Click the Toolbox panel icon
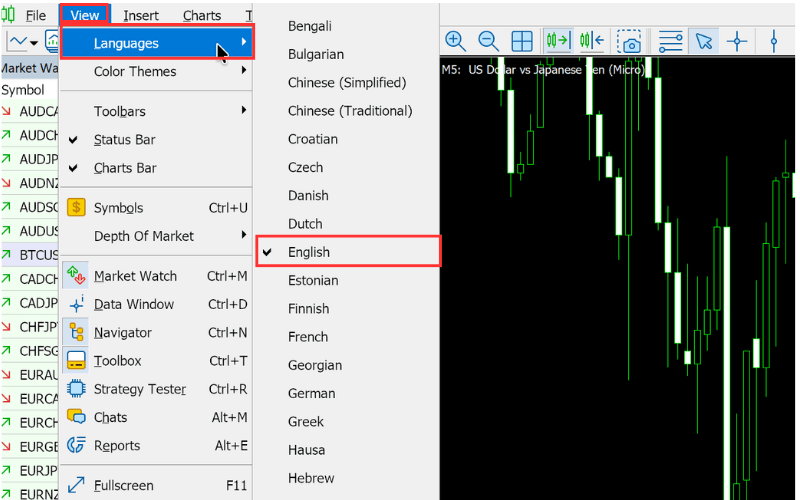This screenshot has width=800, height=500. tap(76, 360)
